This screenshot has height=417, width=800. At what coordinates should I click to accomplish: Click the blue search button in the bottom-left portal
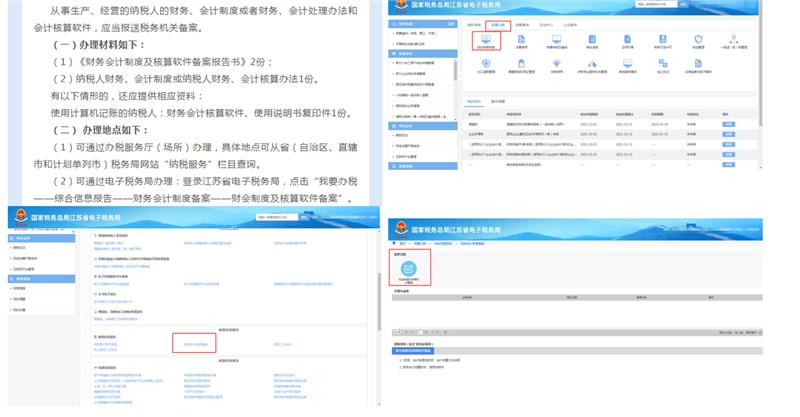(304, 217)
